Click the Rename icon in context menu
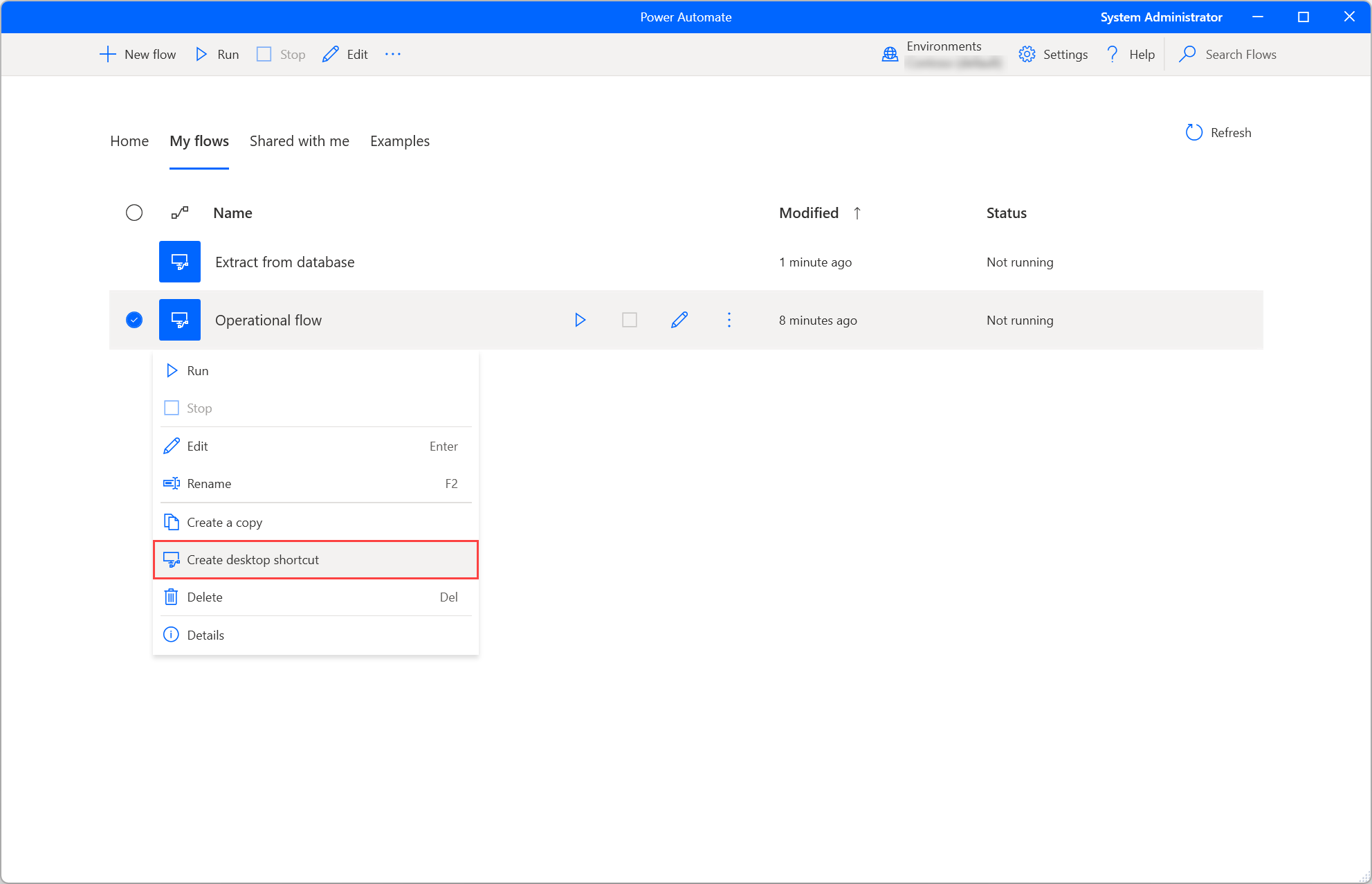The width and height of the screenshot is (1372, 884). (x=171, y=484)
